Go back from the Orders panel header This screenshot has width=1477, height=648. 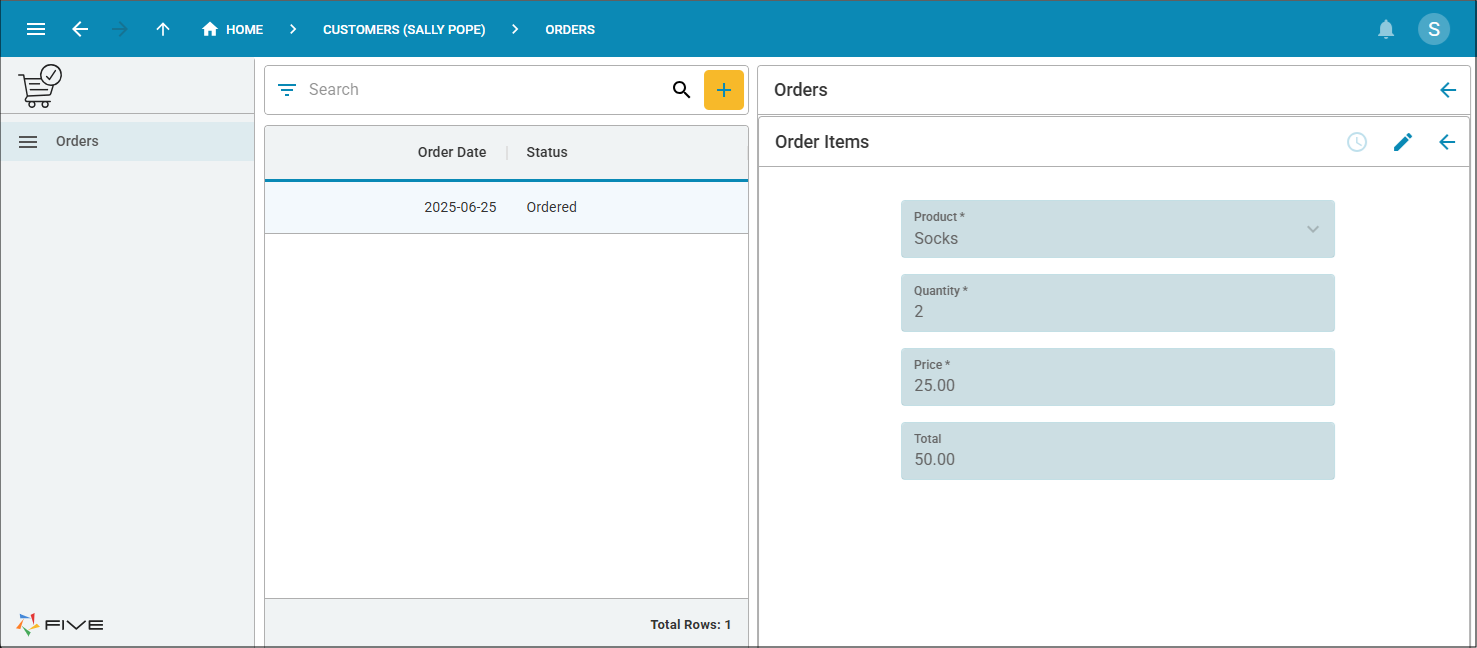(x=1447, y=90)
